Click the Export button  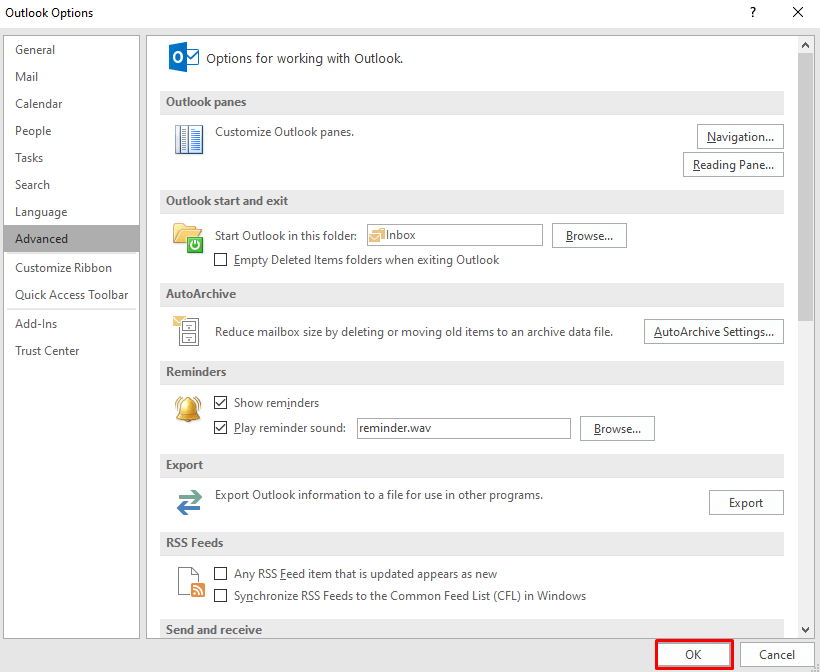click(746, 503)
